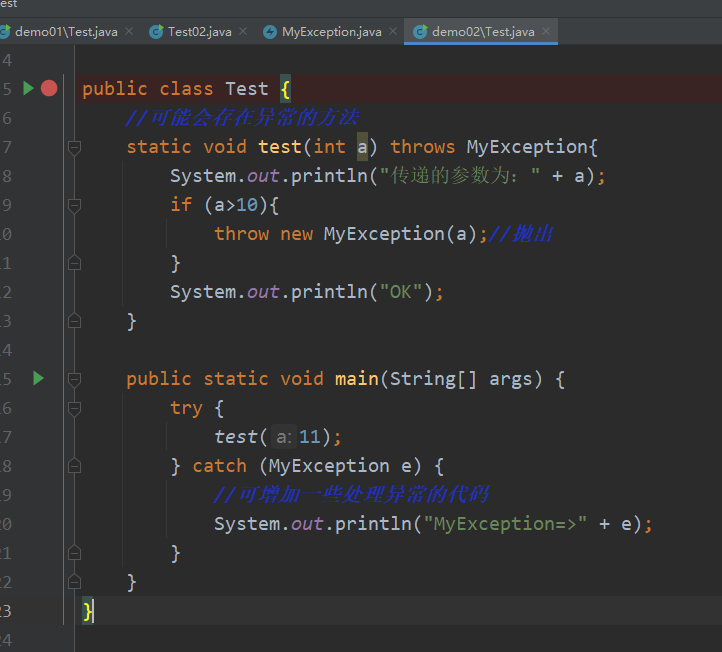The width and height of the screenshot is (722, 652).
Task: Remove the red breakpoint on the class line
Action: click(49, 88)
